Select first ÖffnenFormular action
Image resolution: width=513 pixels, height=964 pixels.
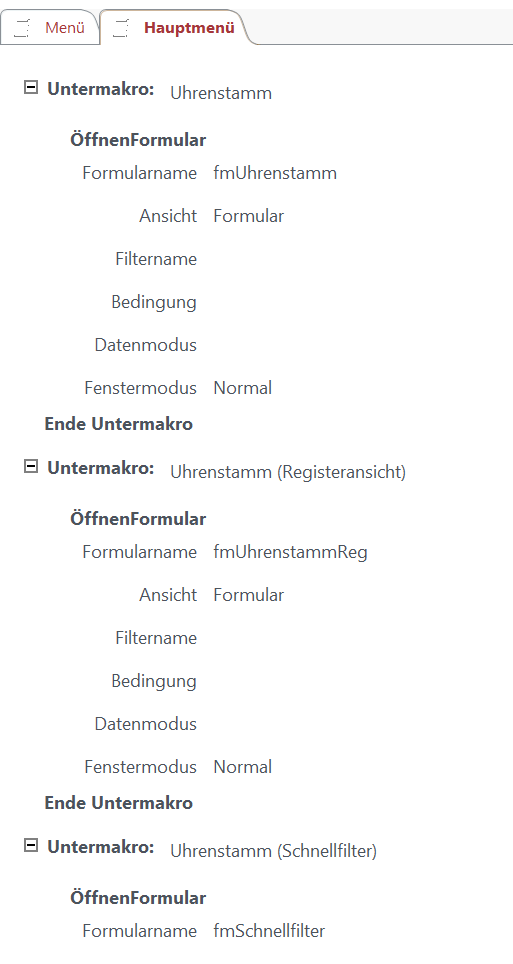(x=138, y=140)
